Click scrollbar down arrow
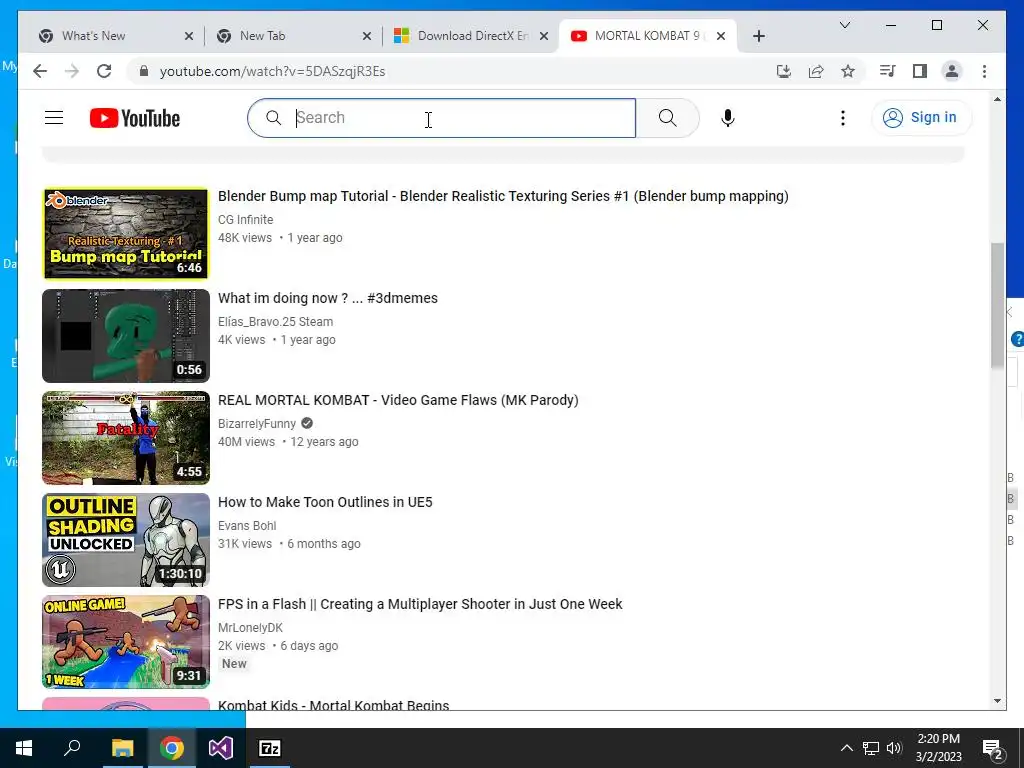The image size is (1024, 768). [997, 701]
